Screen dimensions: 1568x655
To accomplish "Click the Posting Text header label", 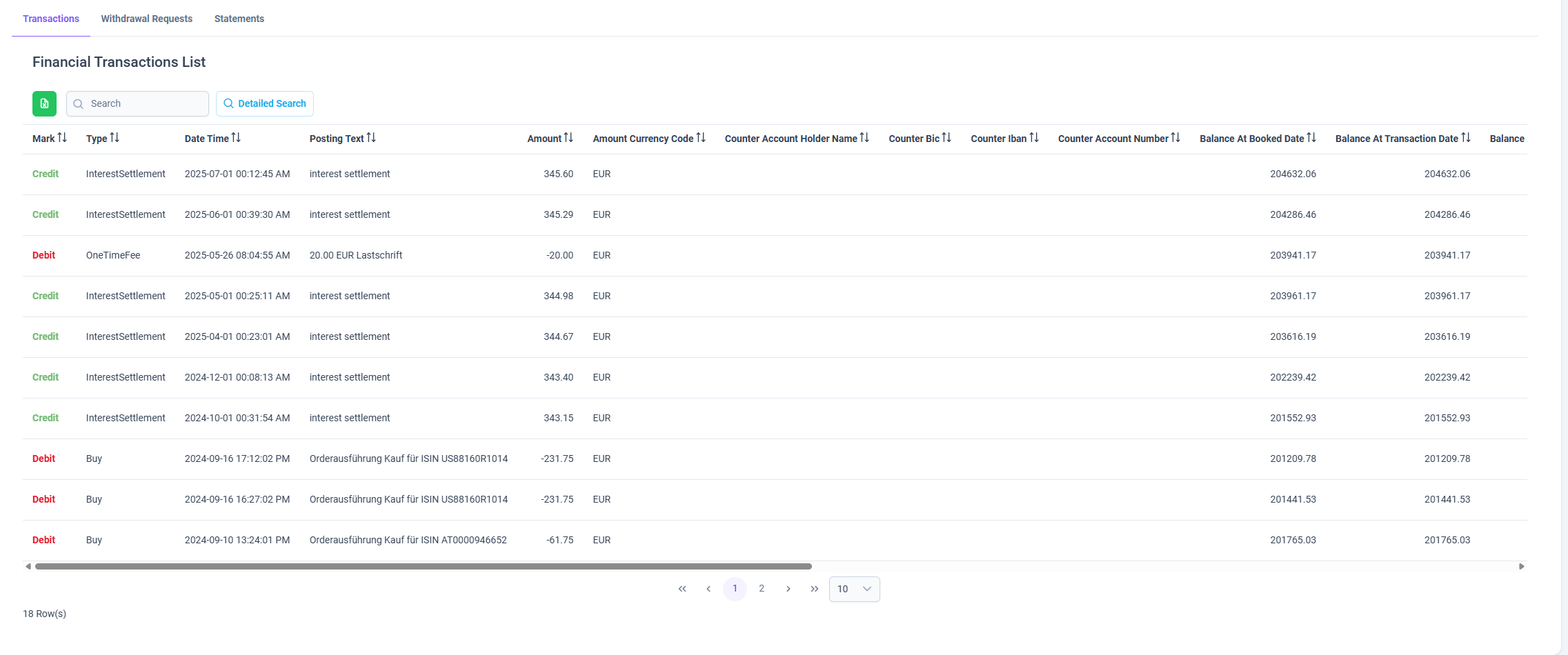I will [337, 139].
